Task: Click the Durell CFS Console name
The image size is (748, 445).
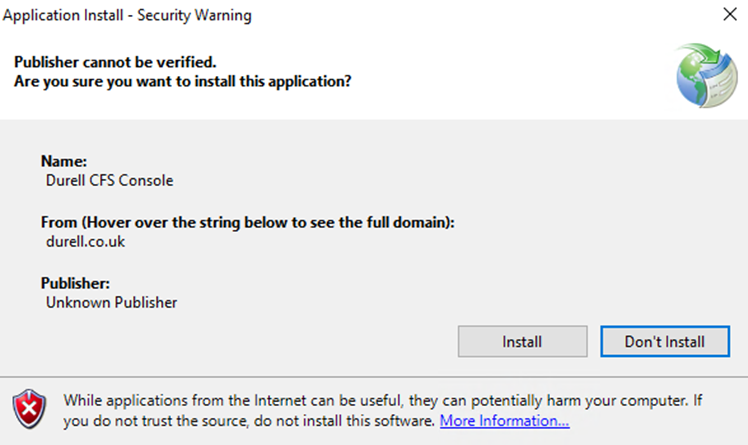Action: [x=109, y=181]
